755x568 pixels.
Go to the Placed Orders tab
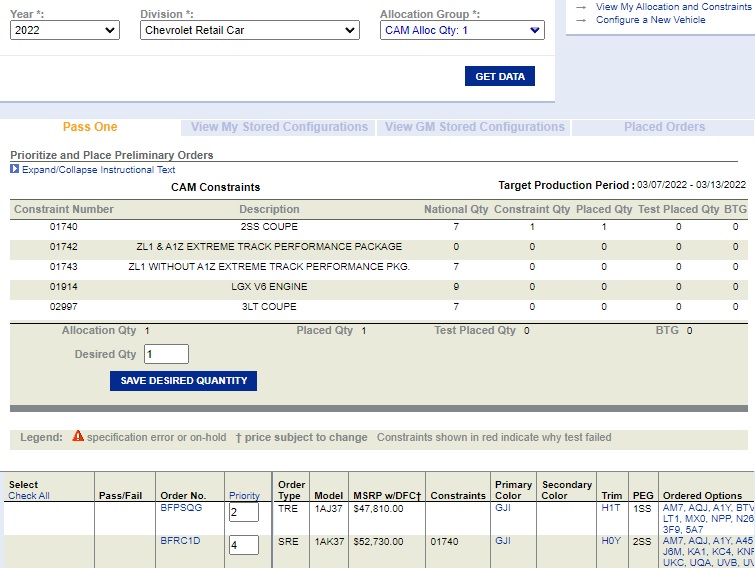pyautogui.click(x=664, y=127)
